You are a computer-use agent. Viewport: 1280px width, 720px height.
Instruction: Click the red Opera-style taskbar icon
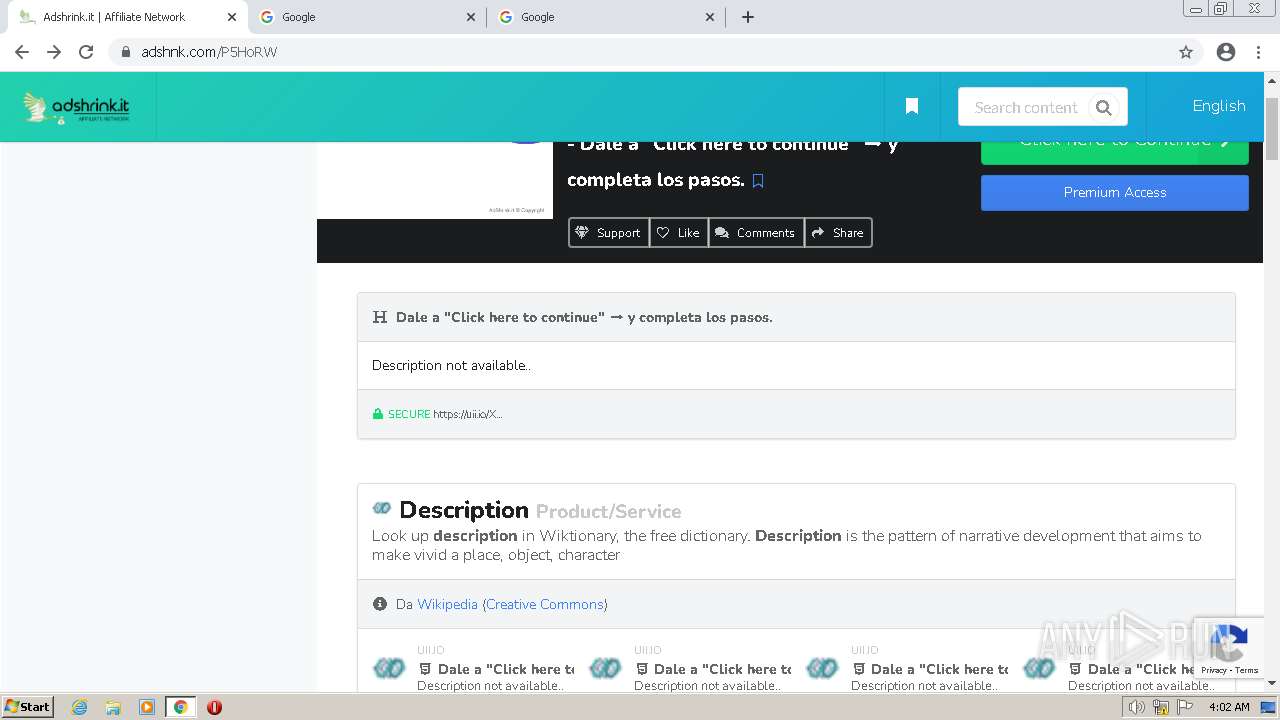pyautogui.click(x=214, y=707)
